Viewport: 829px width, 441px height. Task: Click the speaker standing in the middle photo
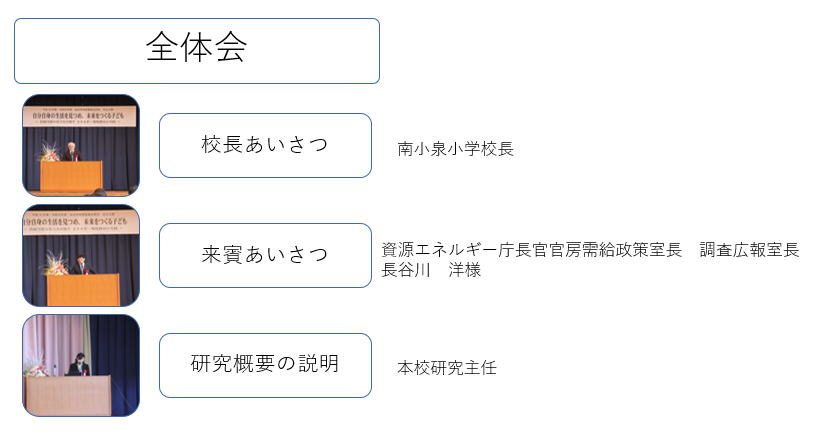pyautogui.click(x=81, y=265)
